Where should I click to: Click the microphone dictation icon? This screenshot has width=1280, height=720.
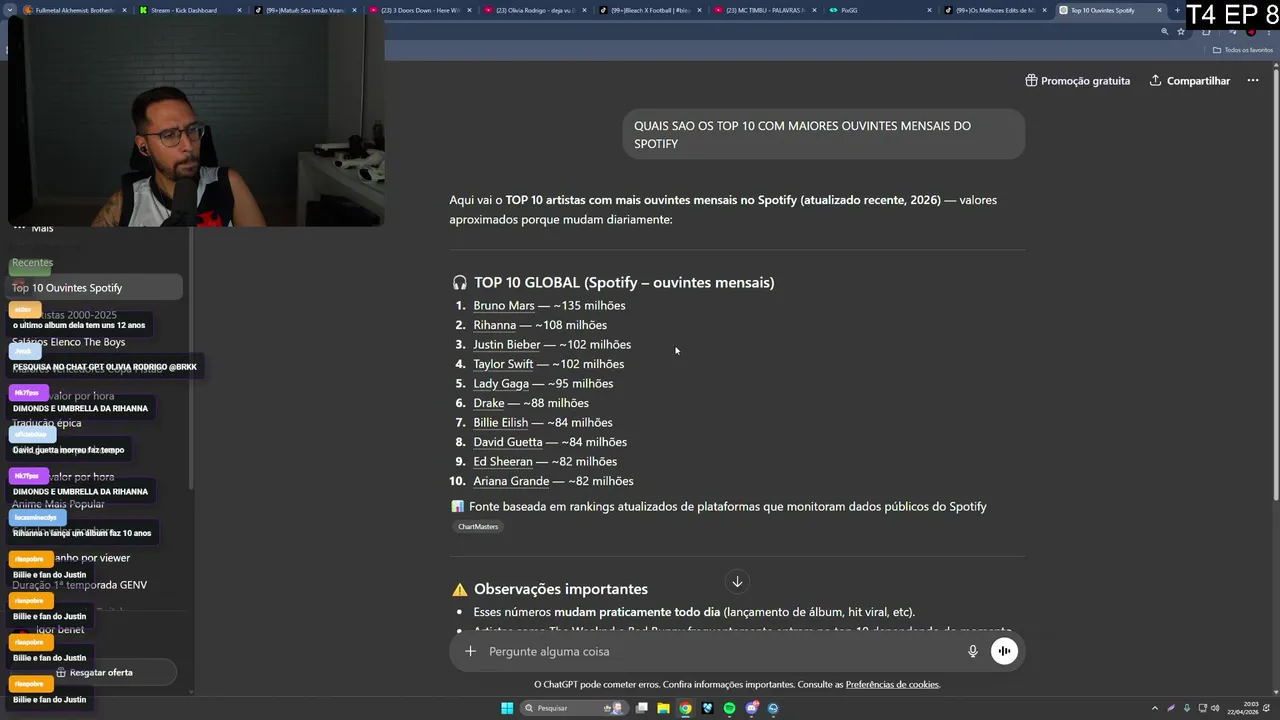tap(972, 651)
